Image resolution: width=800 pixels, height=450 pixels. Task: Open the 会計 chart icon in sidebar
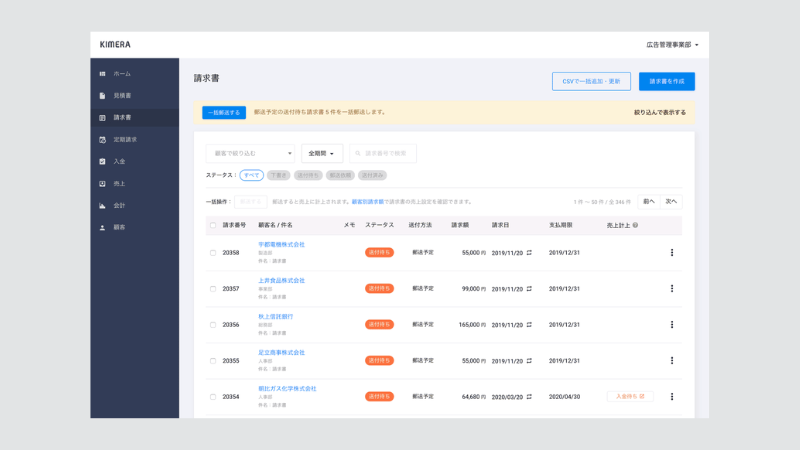click(x=102, y=205)
